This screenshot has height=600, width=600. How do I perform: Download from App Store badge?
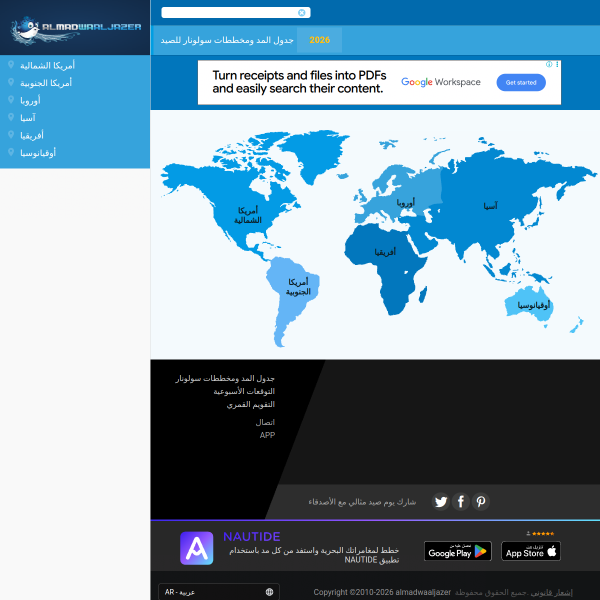pyautogui.click(x=530, y=551)
